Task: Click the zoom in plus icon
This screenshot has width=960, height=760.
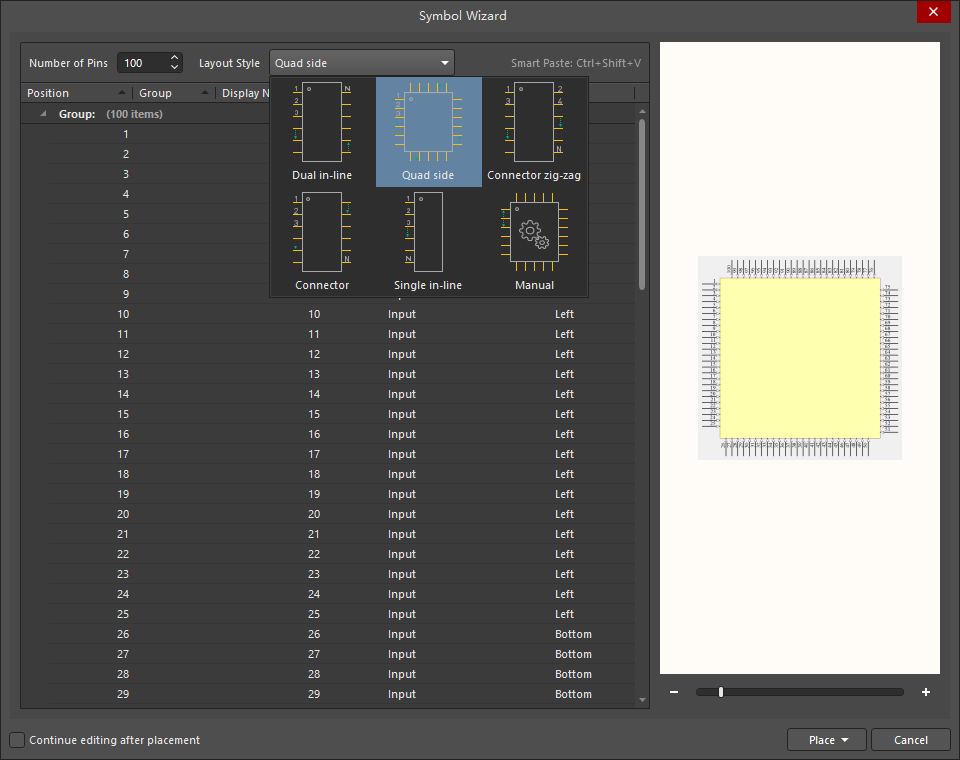Action: (926, 692)
